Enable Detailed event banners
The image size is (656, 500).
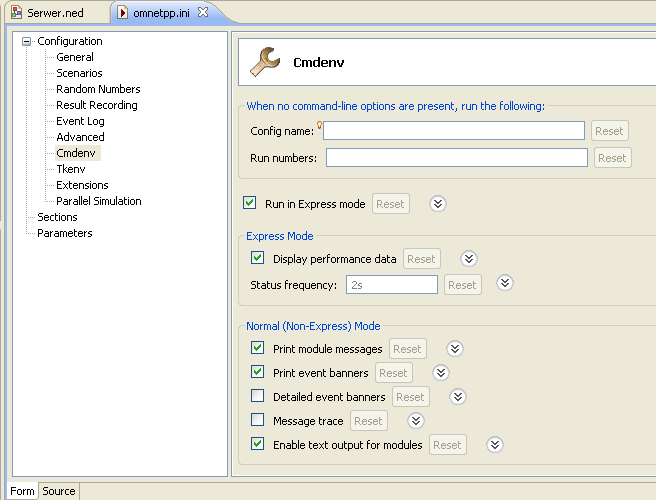(258, 396)
